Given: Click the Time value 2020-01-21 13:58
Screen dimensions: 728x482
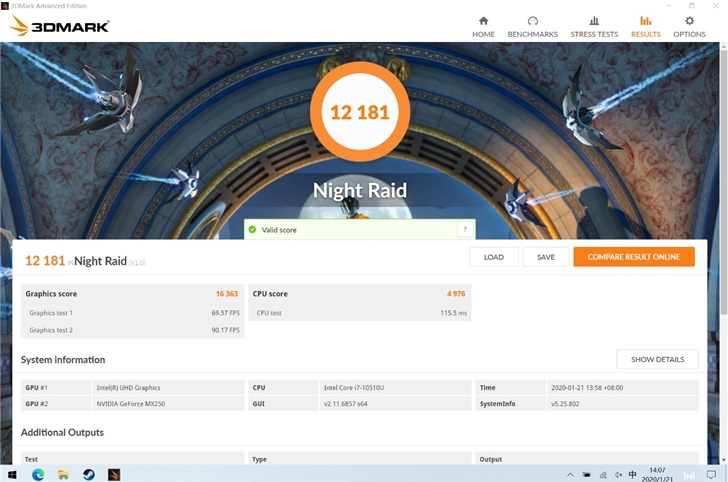Looking at the screenshot, I should point(587,388).
